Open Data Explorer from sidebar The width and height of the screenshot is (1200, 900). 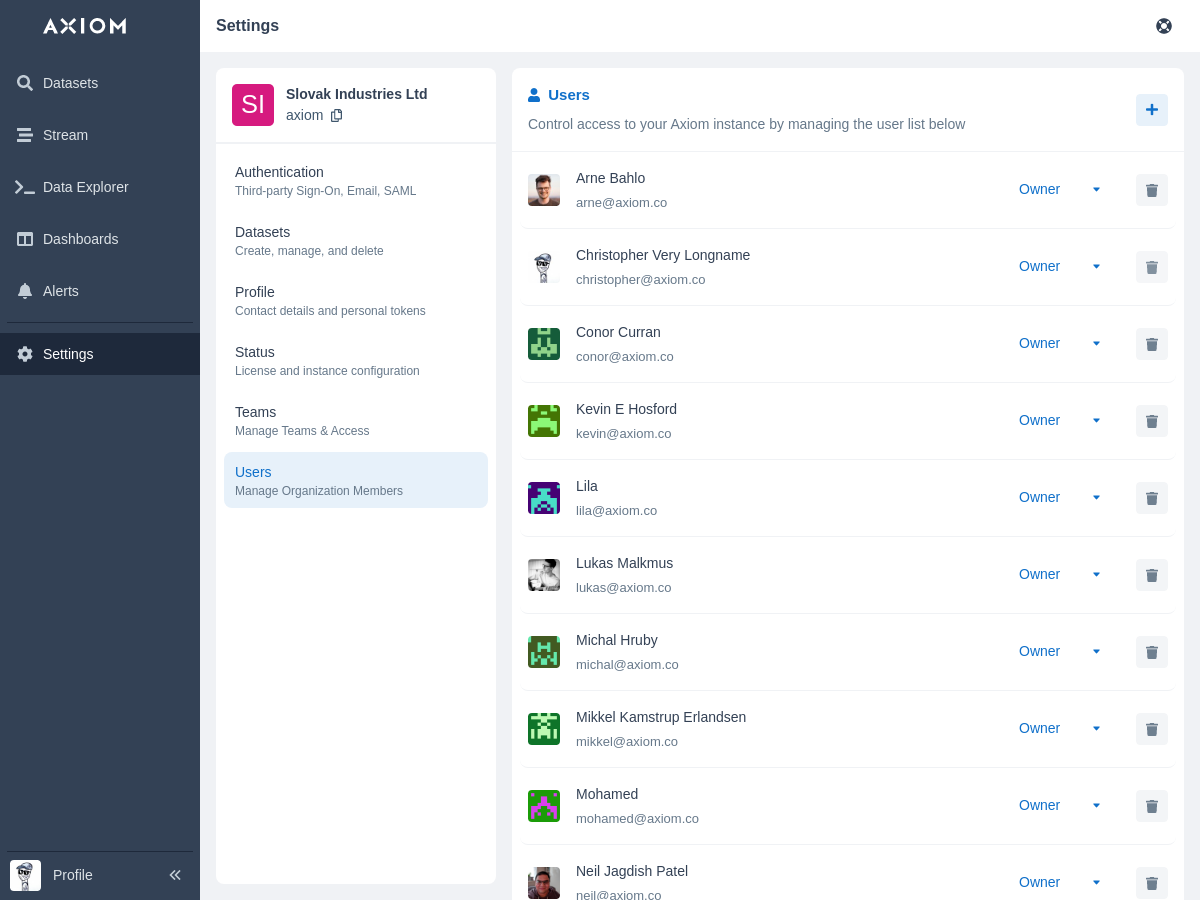pyautogui.click(x=85, y=187)
